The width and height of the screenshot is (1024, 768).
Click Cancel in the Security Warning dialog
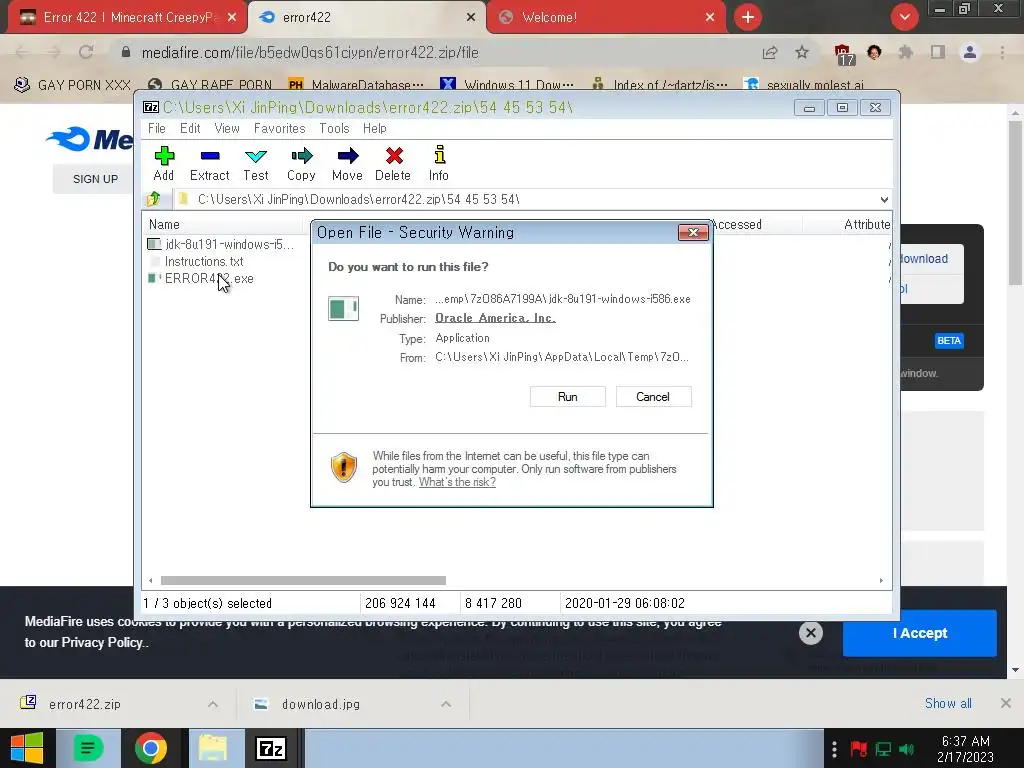[x=653, y=396]
